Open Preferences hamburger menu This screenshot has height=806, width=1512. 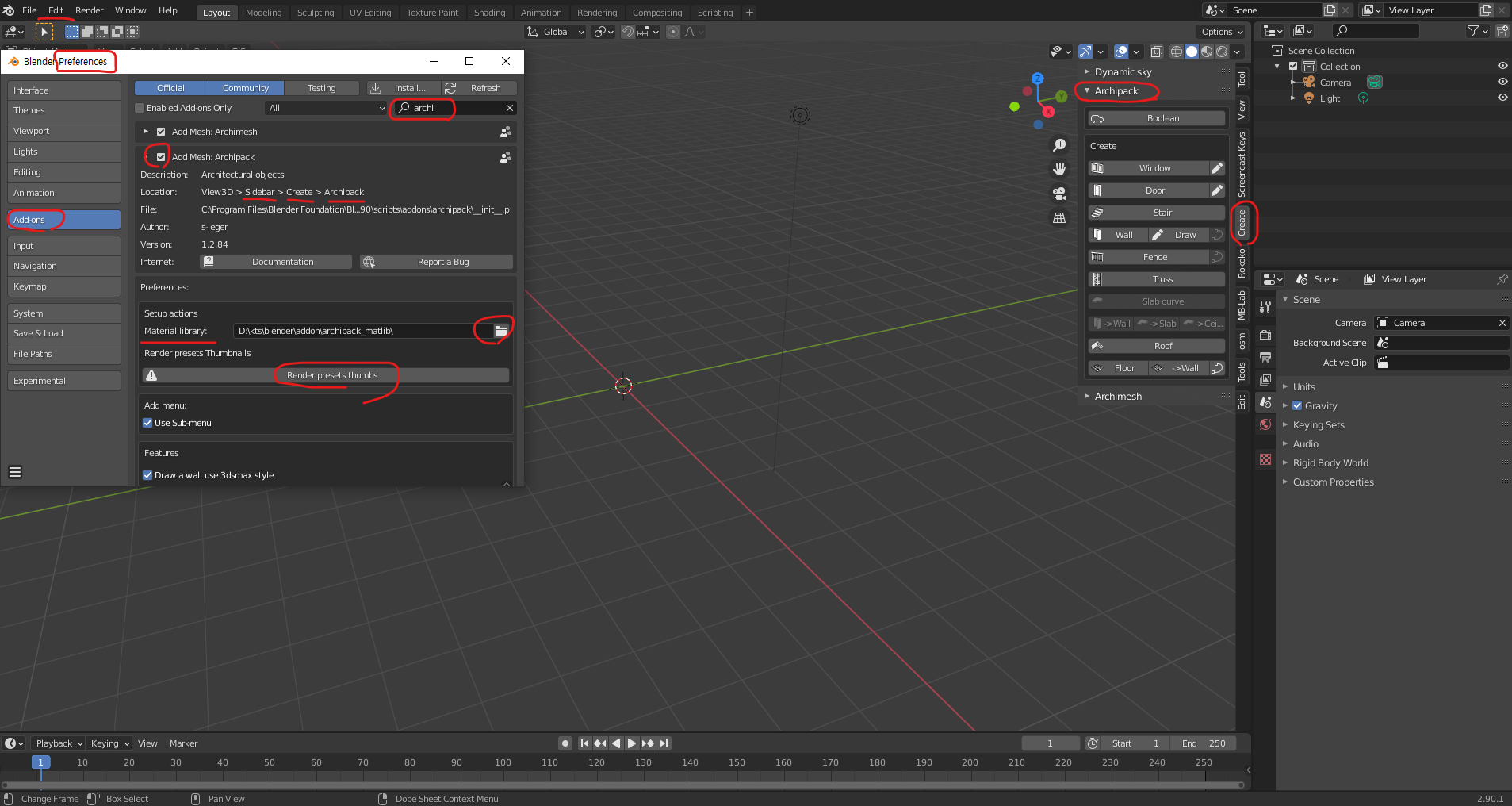(15, 472)
